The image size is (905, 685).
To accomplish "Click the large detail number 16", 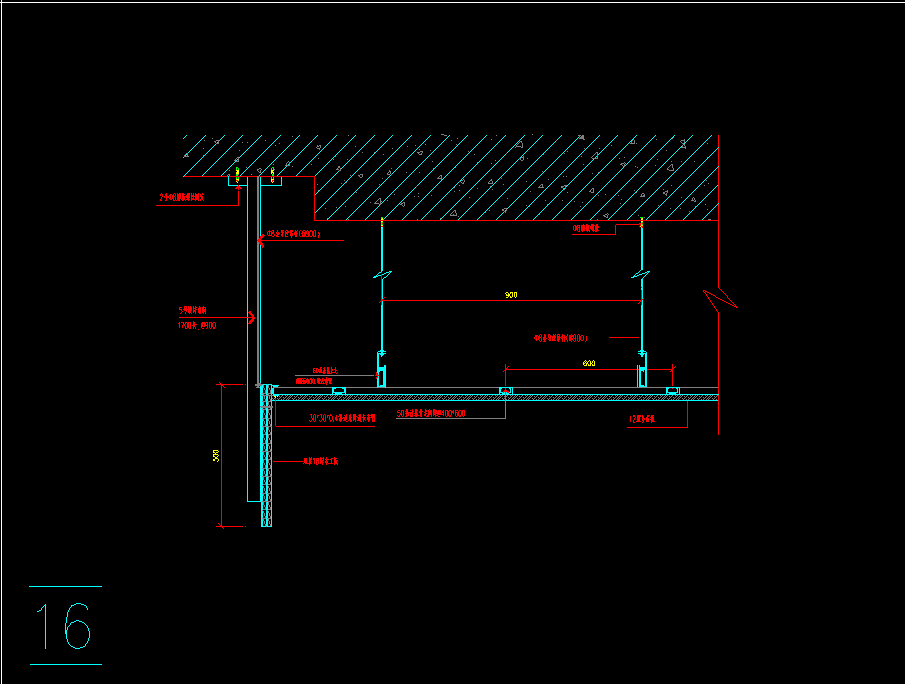I will pyautogui.click(x=65, y=626).
